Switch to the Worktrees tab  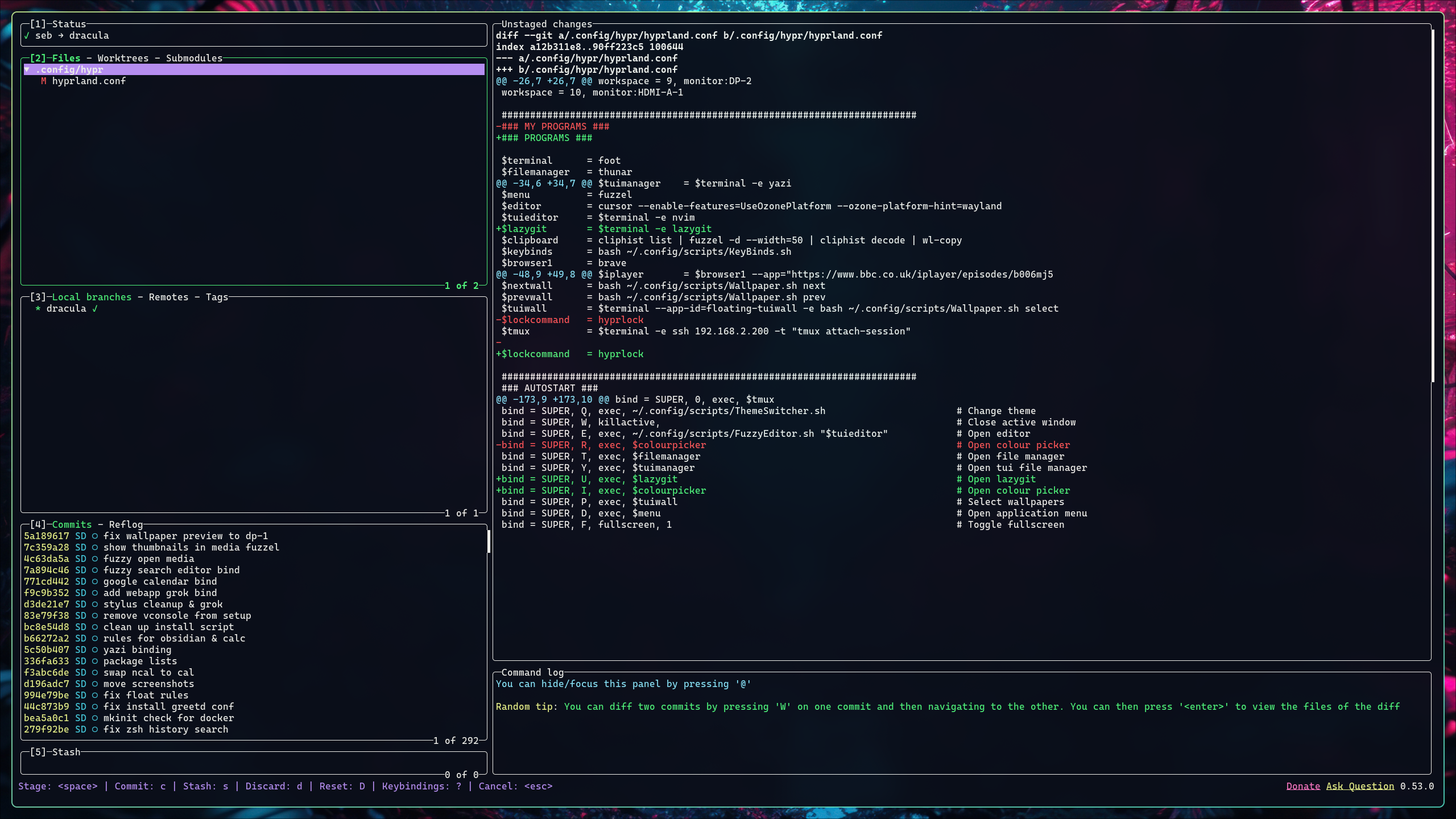(123, 58)
